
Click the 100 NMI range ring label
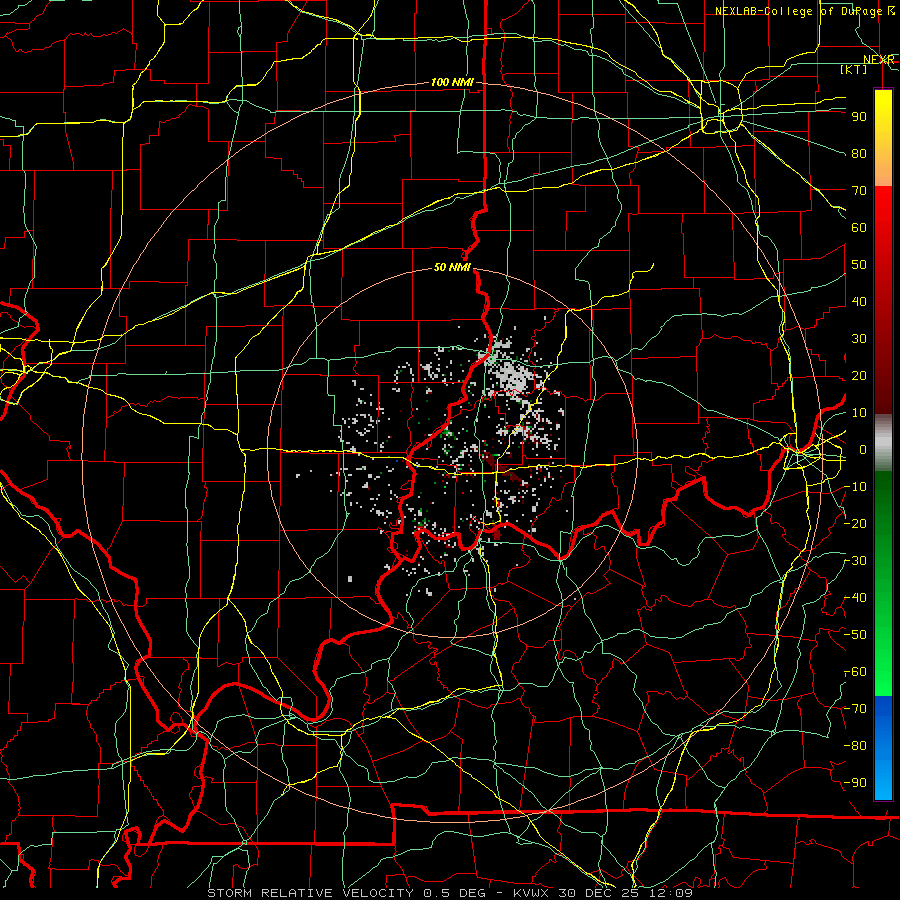point(452,82)
